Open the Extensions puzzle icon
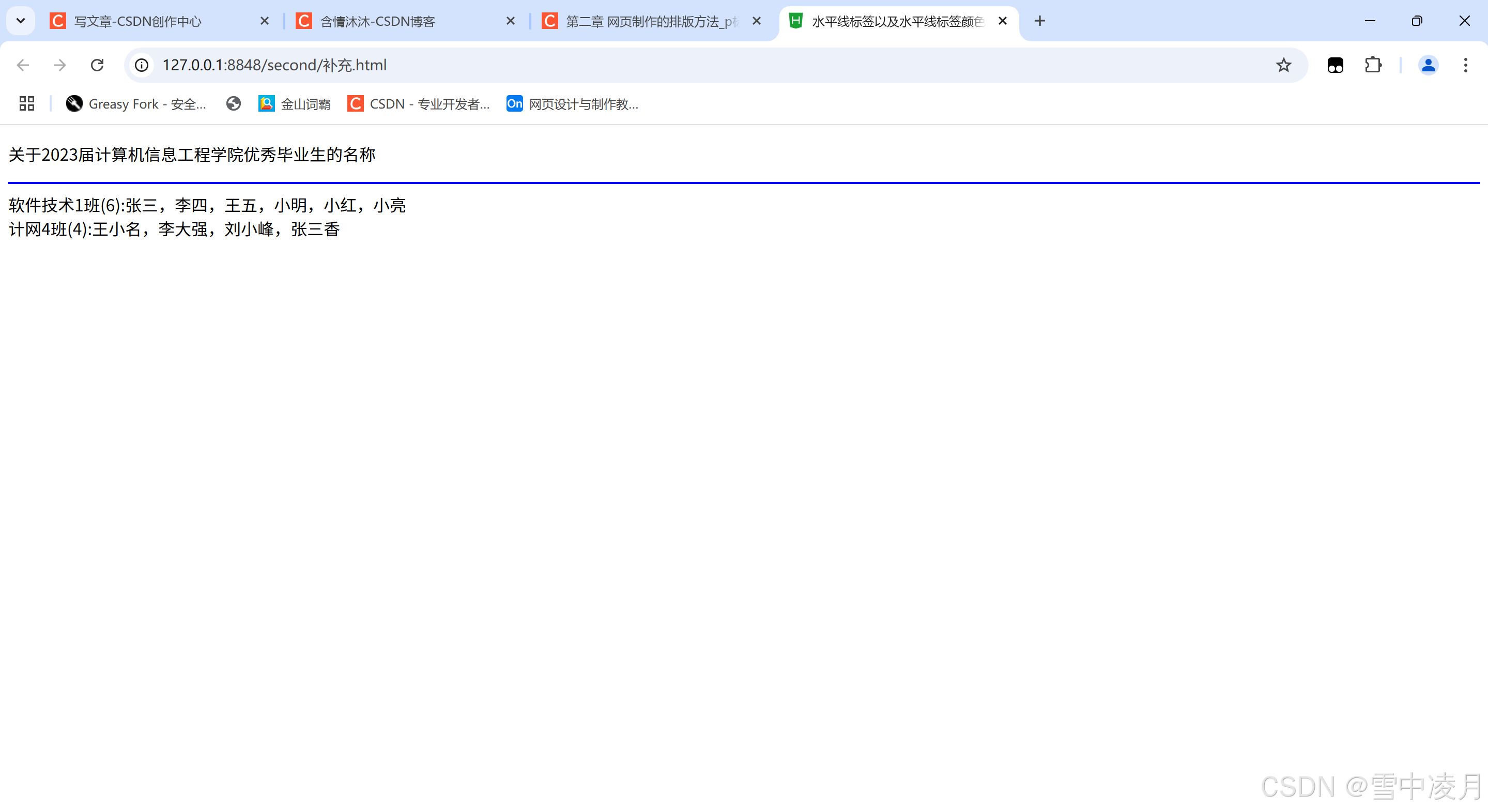Image resolution: width=1488 pixels, height=812 pixels. [1373, 65]
